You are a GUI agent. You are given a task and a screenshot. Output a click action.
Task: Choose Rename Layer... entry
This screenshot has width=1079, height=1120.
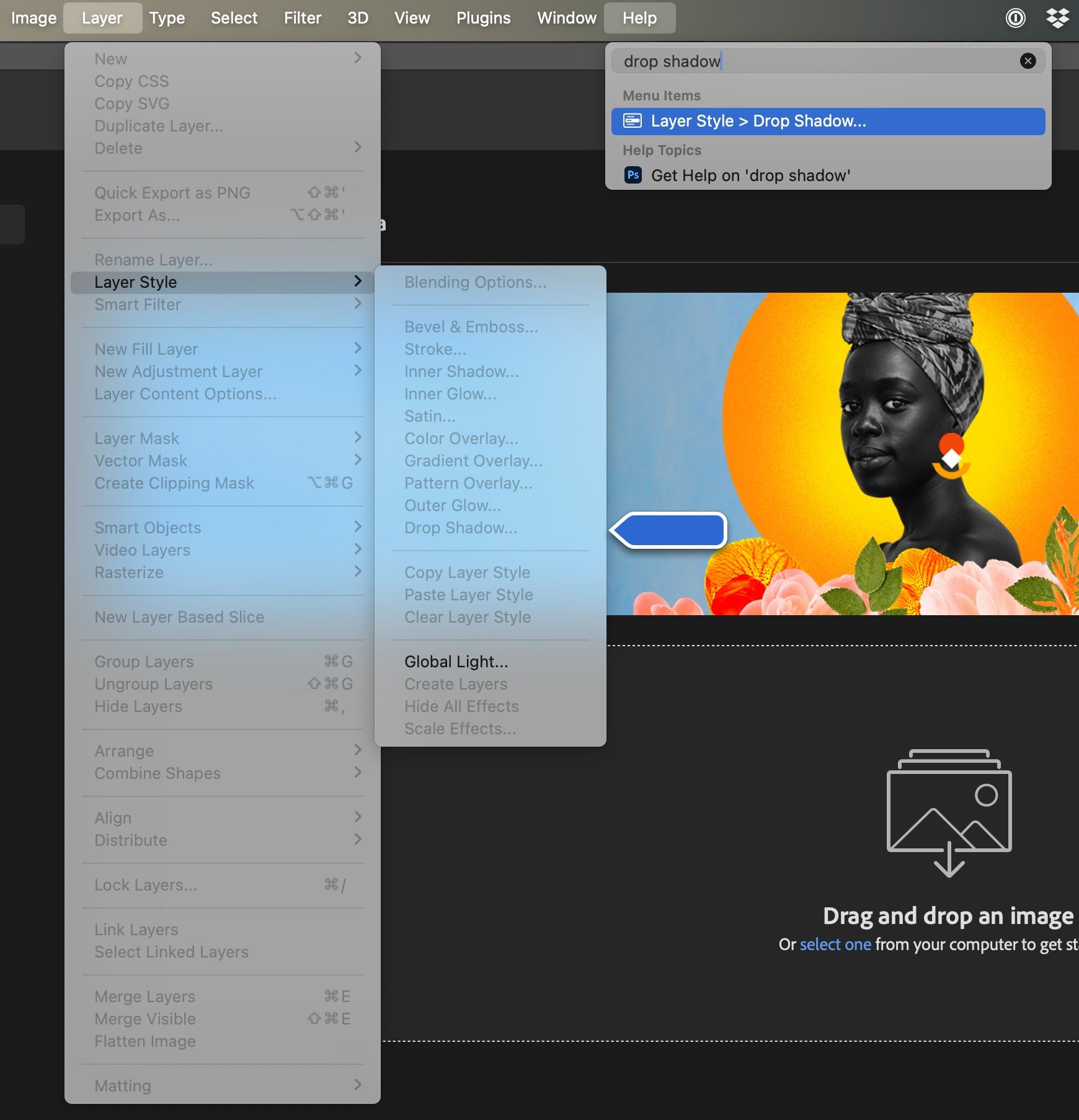click(x=222, y=260)
